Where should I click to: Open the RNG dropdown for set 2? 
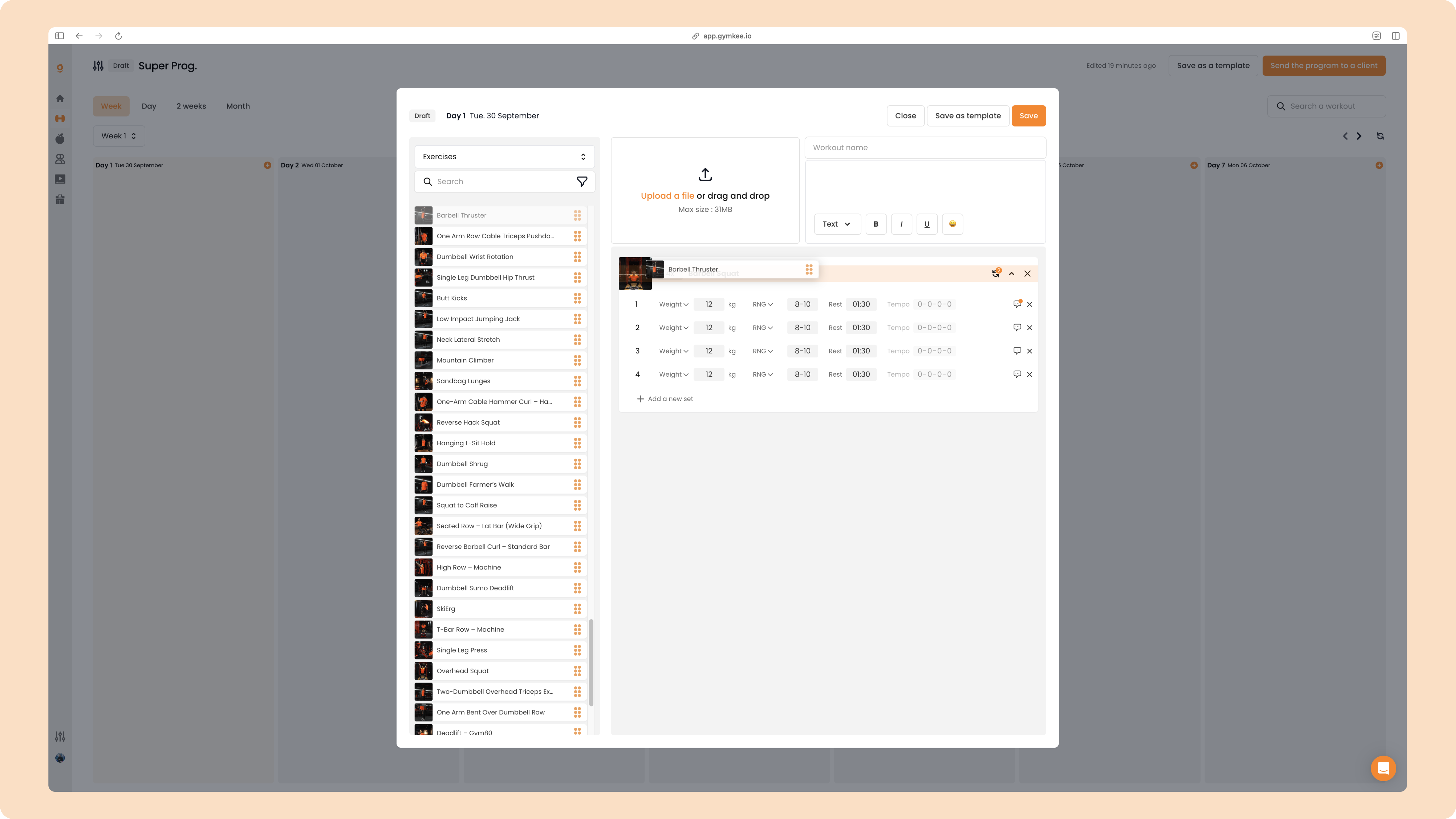pyautogui.click(x=762, y=328)
